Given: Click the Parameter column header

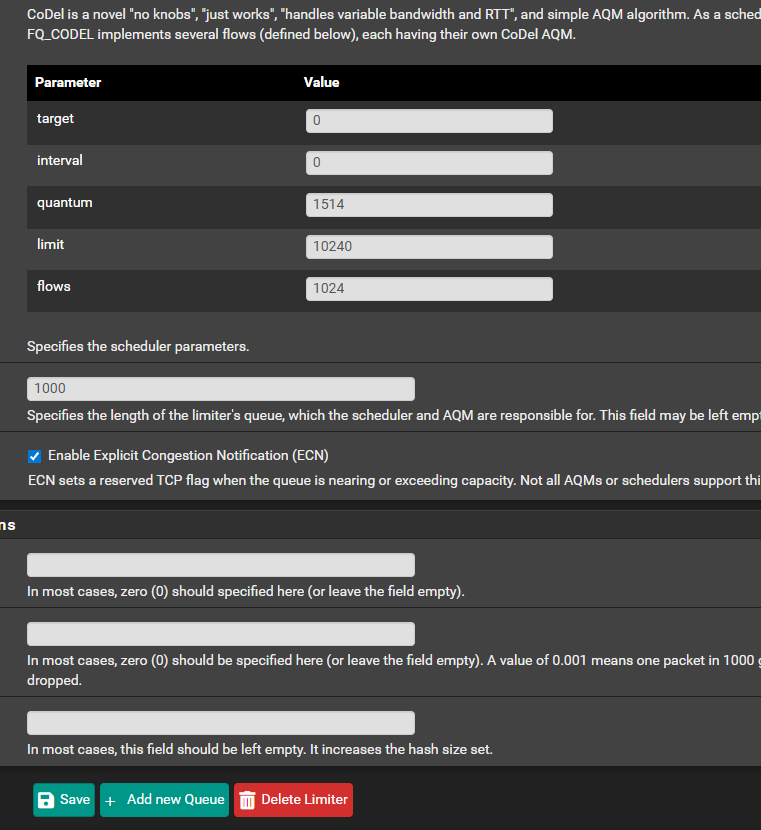Looking at the screenshot, I should [68, 83].
